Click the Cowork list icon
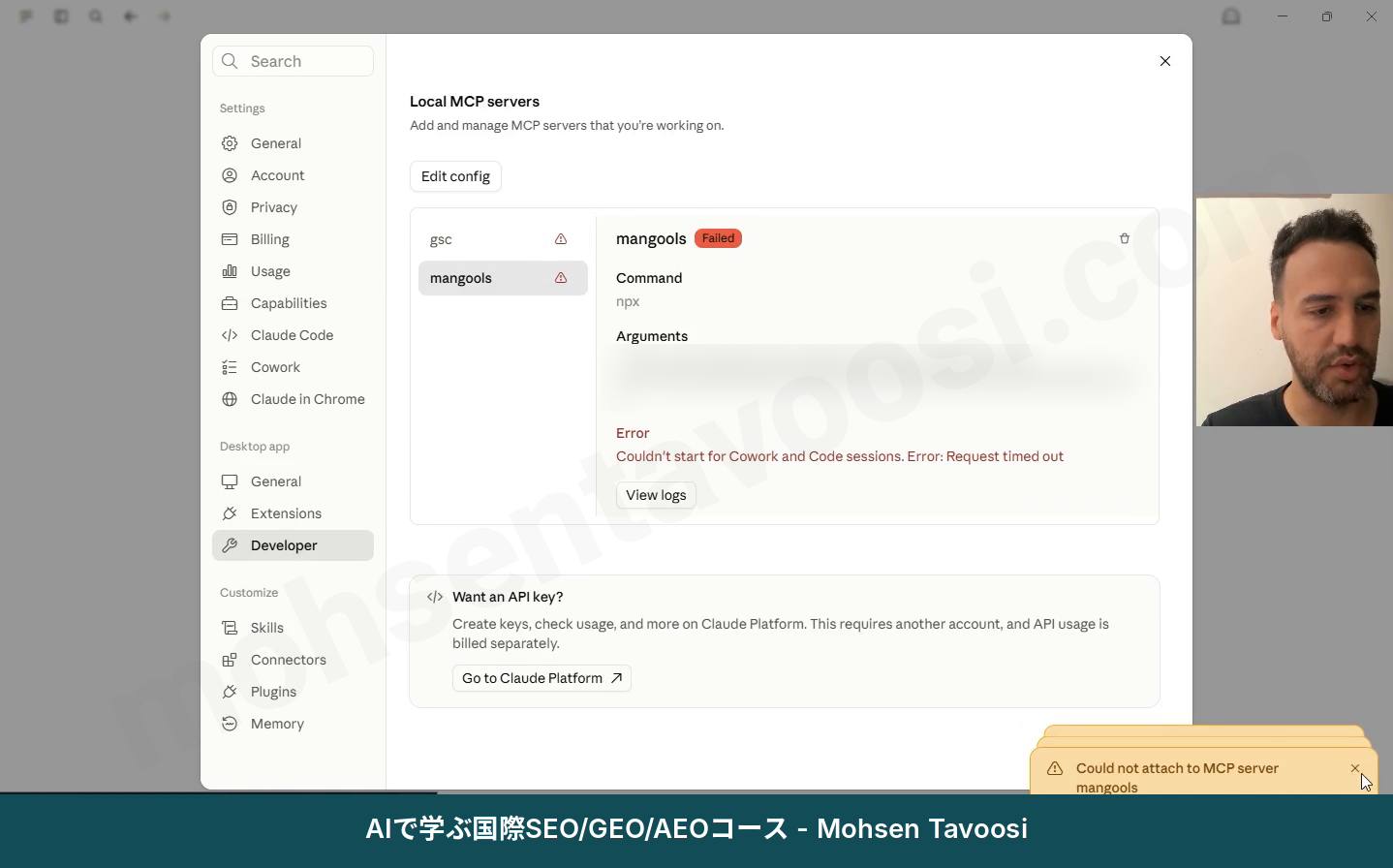This screenshot has width=1393, height=868. [230, 367]
